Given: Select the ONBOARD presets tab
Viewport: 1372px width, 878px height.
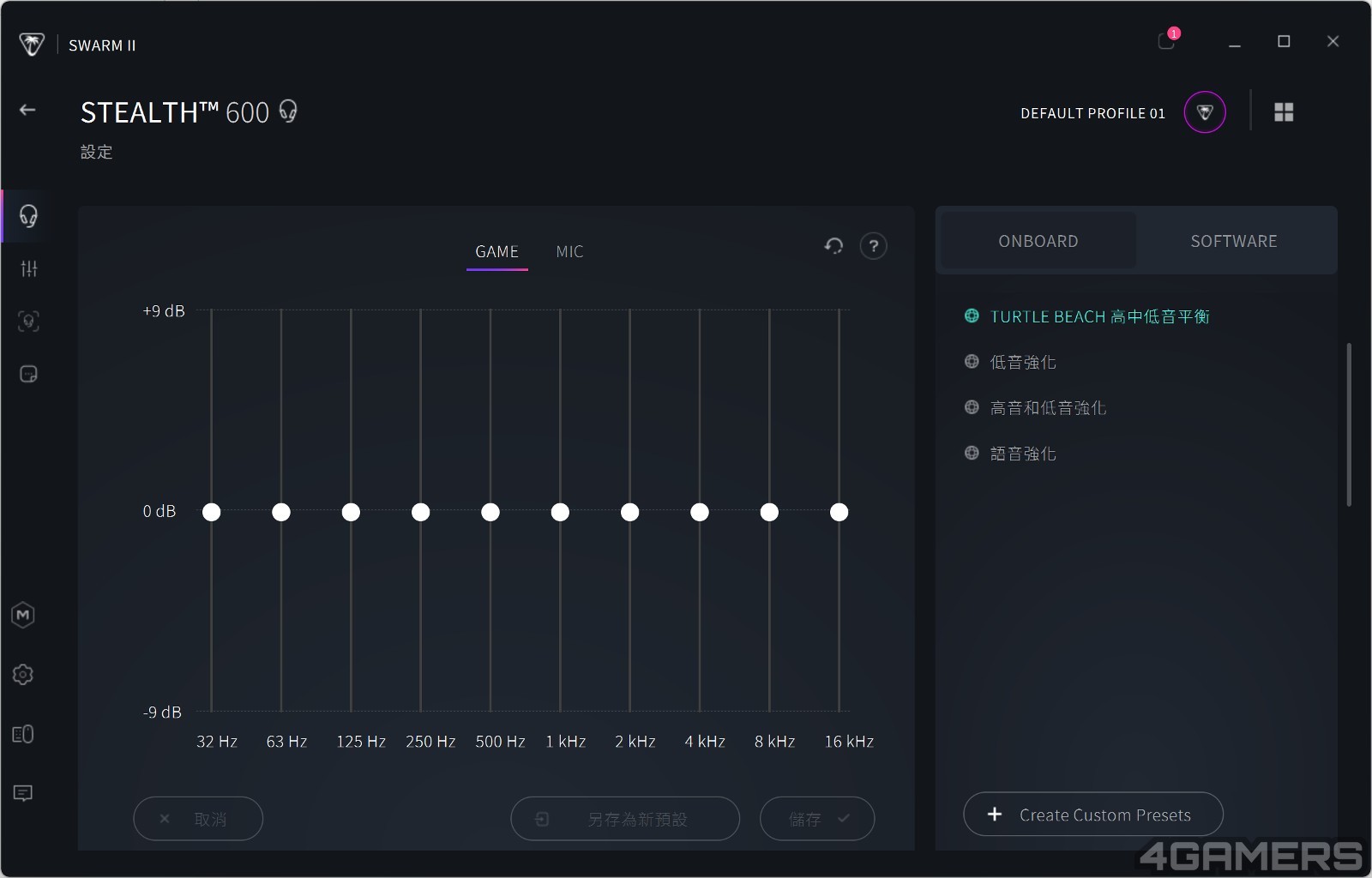Looking at the screenshot, I should (1038, 241).
